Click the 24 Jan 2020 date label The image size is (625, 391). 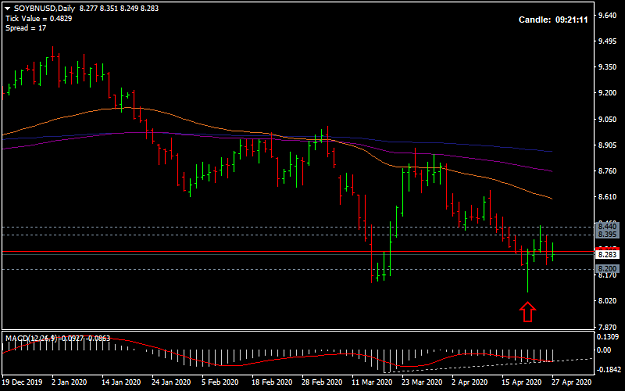171,382
